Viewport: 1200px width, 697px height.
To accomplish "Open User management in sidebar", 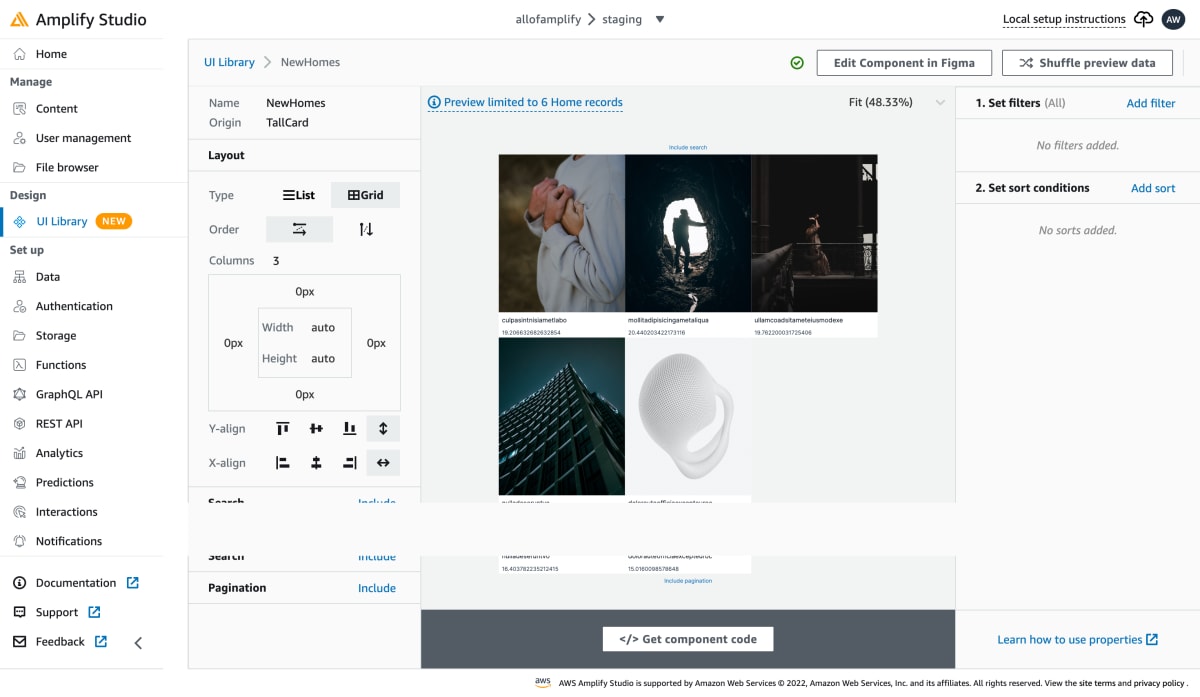I will pyautogui.click(x=83, y=138).
